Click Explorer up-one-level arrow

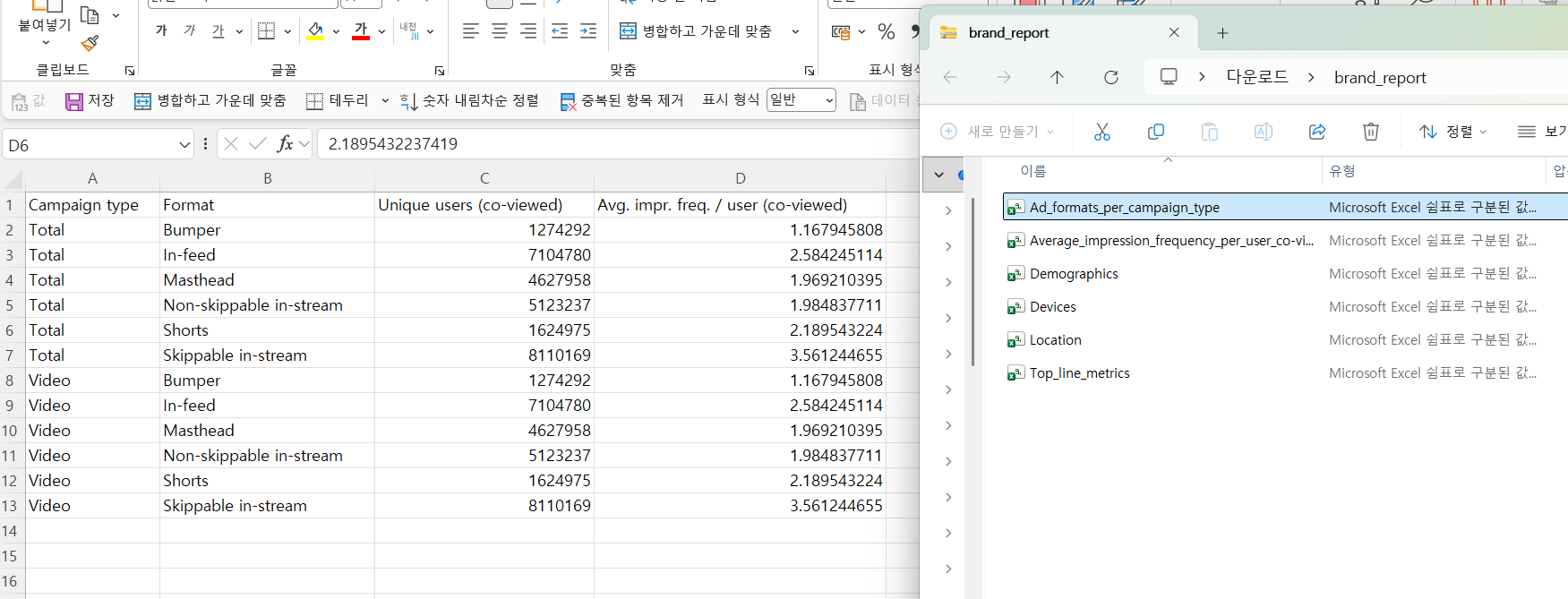pos(1057,77)
